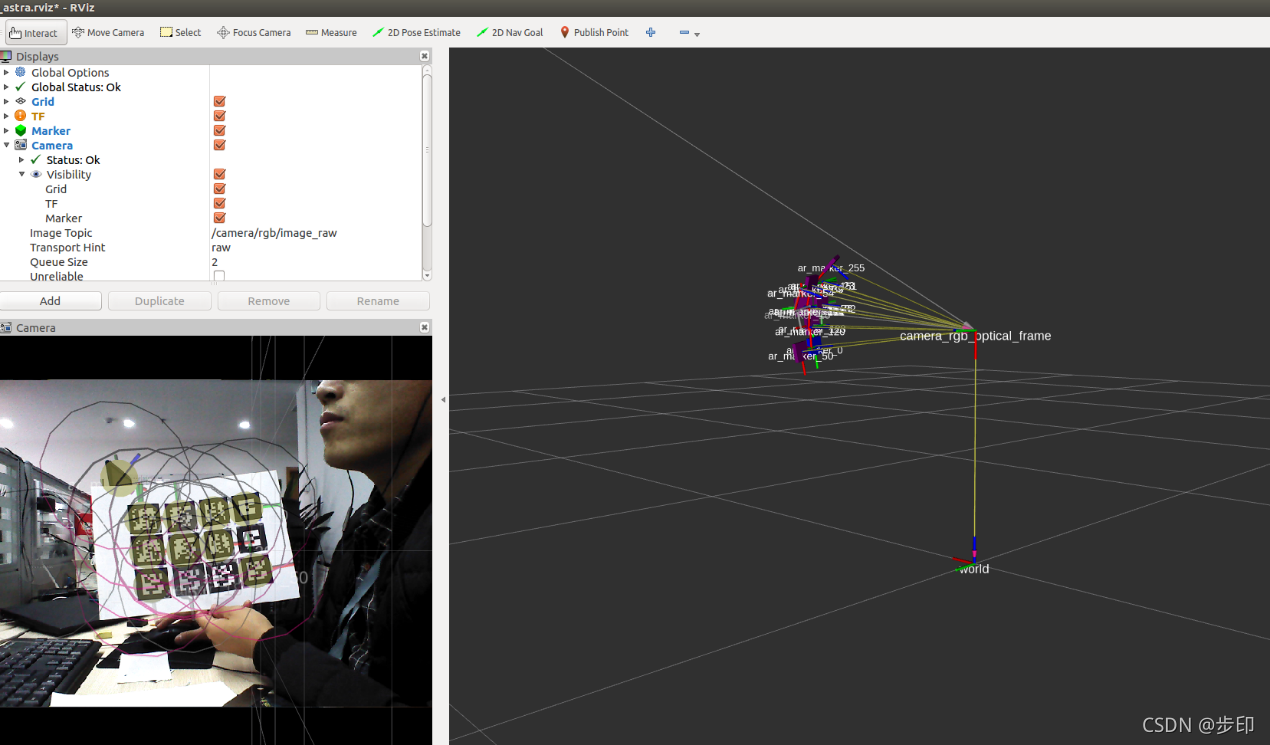The height and width of the screenshot is (745, 1270).
Task: Activate the Focus Camera tool
Action: pos(254,32)
